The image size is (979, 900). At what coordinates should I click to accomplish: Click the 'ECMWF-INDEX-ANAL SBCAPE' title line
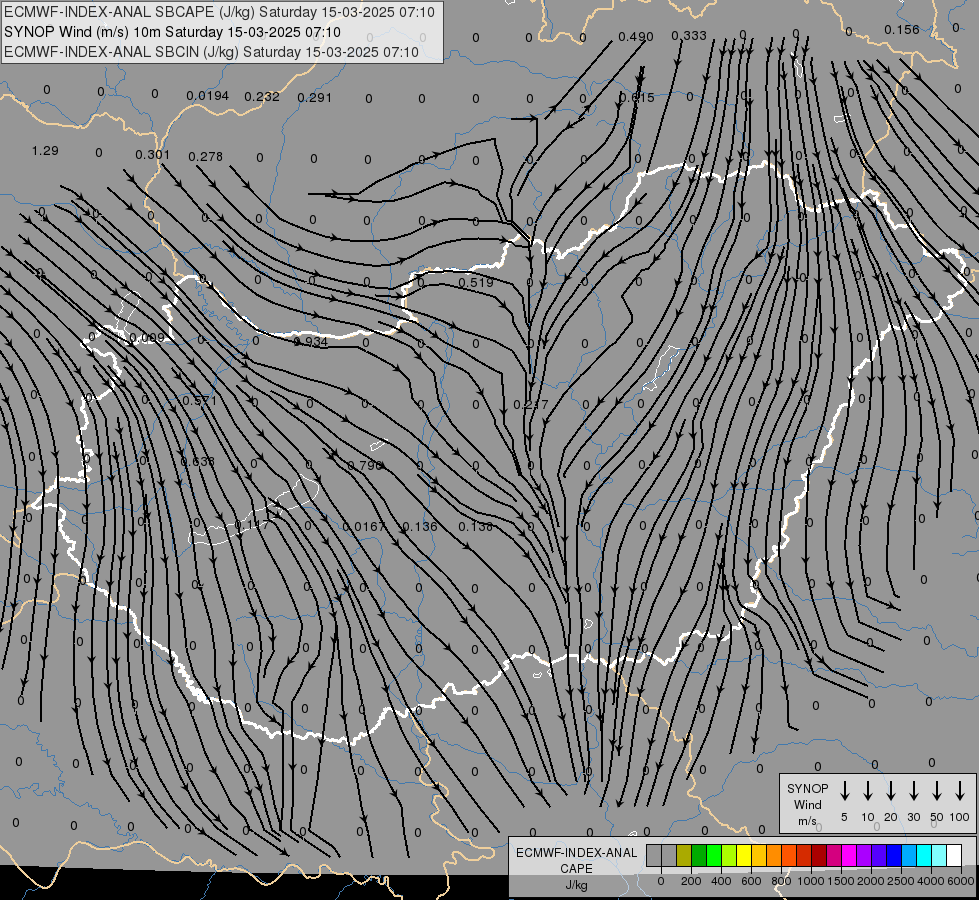[x=219, y=12]
